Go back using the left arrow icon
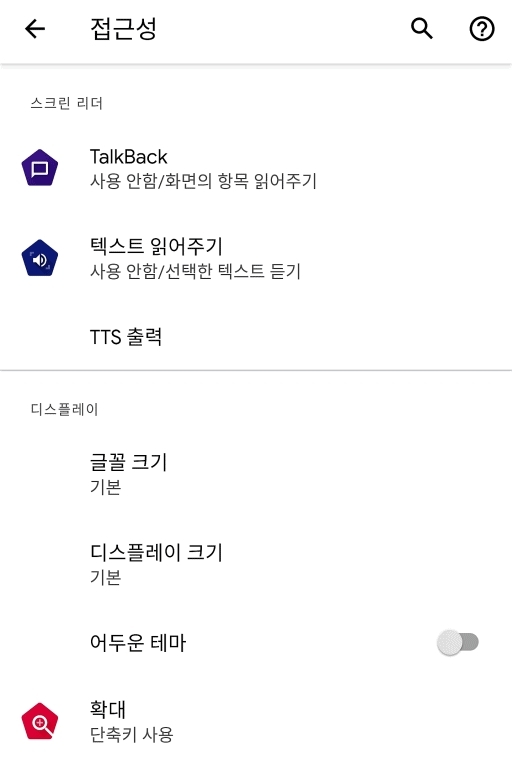Viewport: 512px width, 764px height. [x=35, y=29]
